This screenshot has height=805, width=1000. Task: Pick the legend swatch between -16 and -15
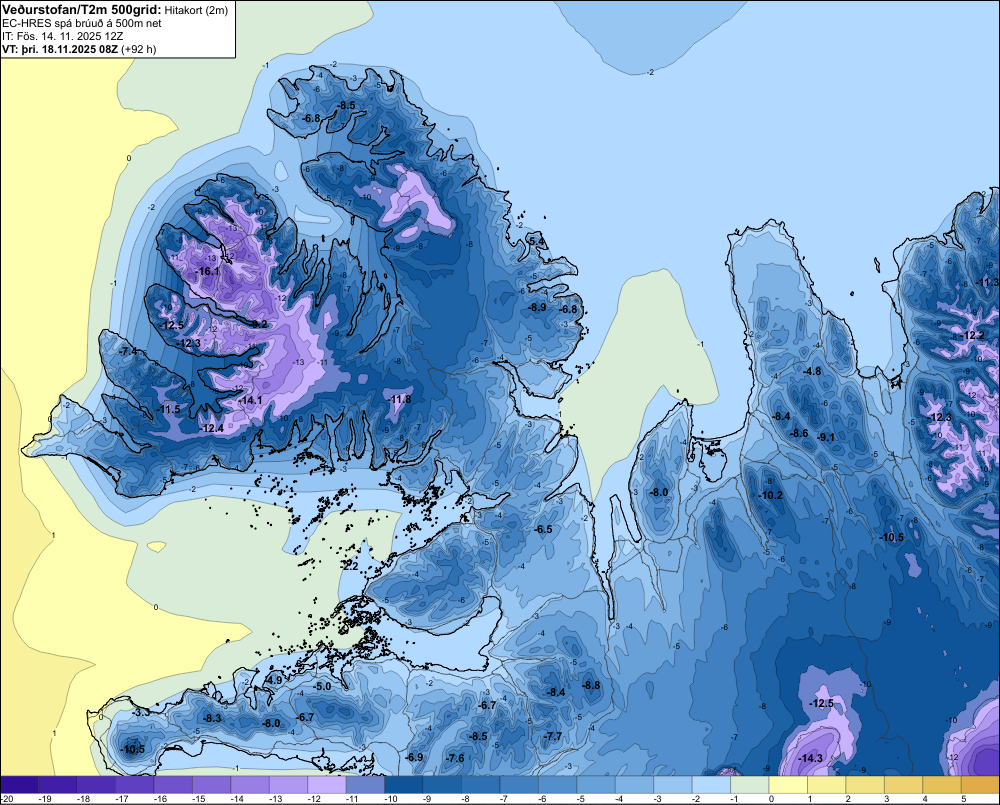[x=173, y=784]
